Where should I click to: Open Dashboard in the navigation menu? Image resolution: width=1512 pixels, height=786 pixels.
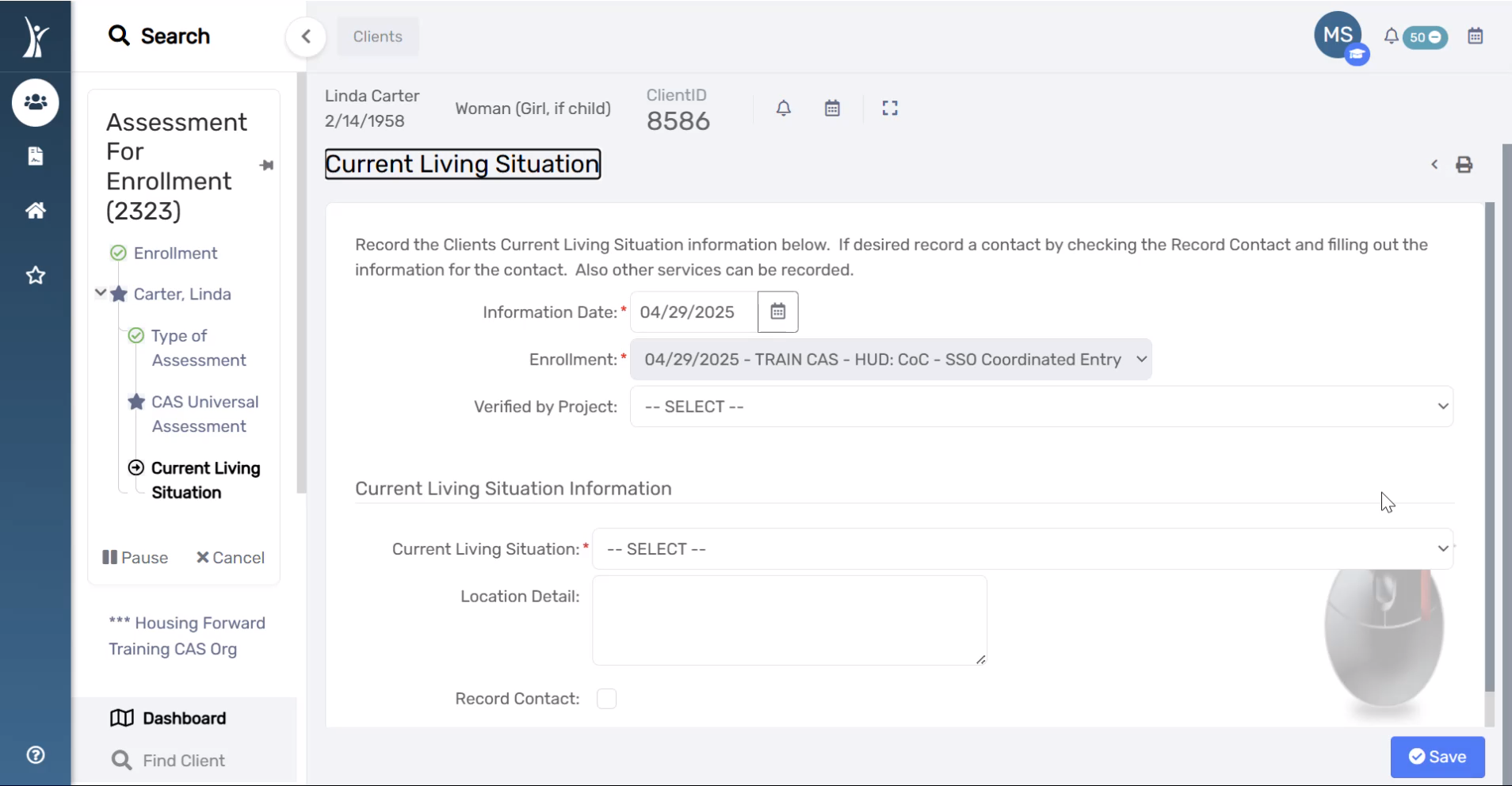coord(184,719)
